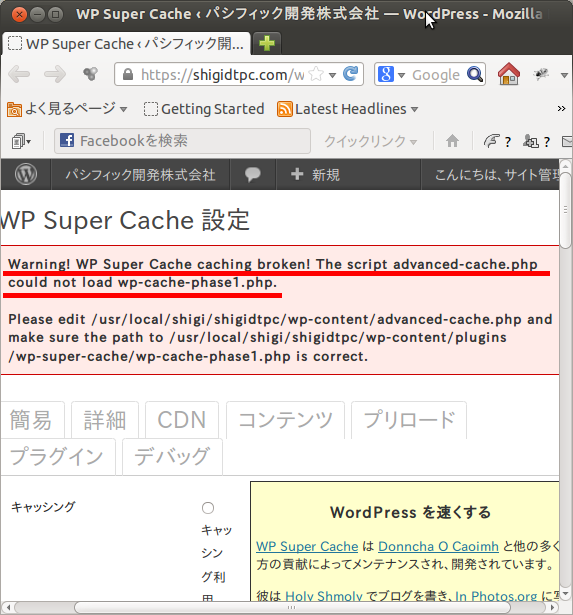Viewport: 573px width, 615px height.
Task: Open the デバッグ tab
Action: coord(172,457)
